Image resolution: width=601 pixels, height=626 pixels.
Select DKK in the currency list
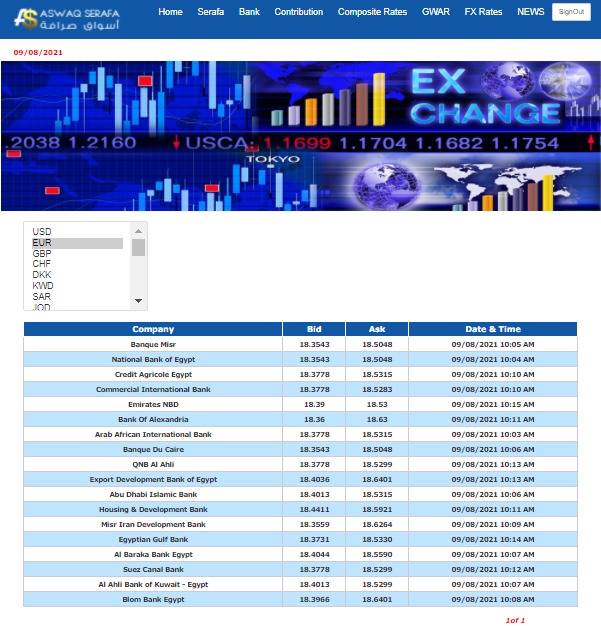(77, 275)
